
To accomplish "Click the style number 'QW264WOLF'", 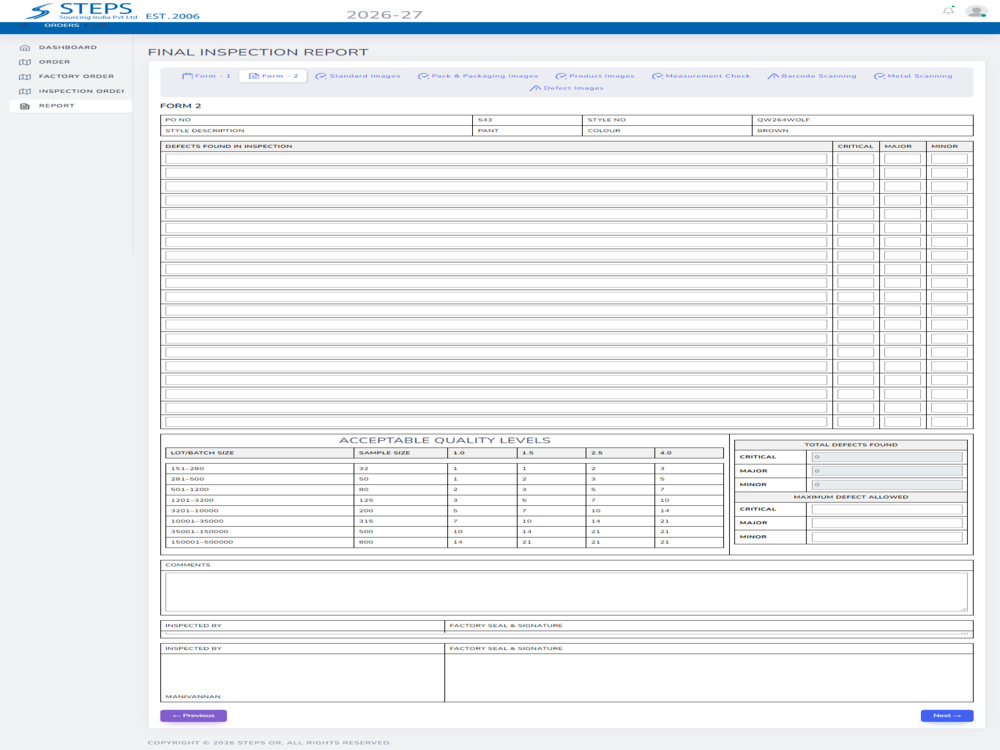I will (x=783, y=120).
